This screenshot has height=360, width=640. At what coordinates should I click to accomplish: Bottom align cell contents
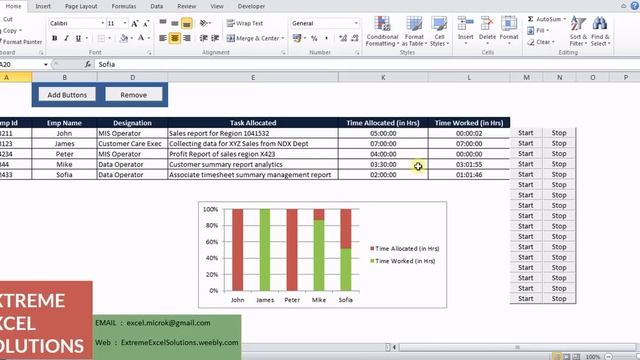point(187,23)
